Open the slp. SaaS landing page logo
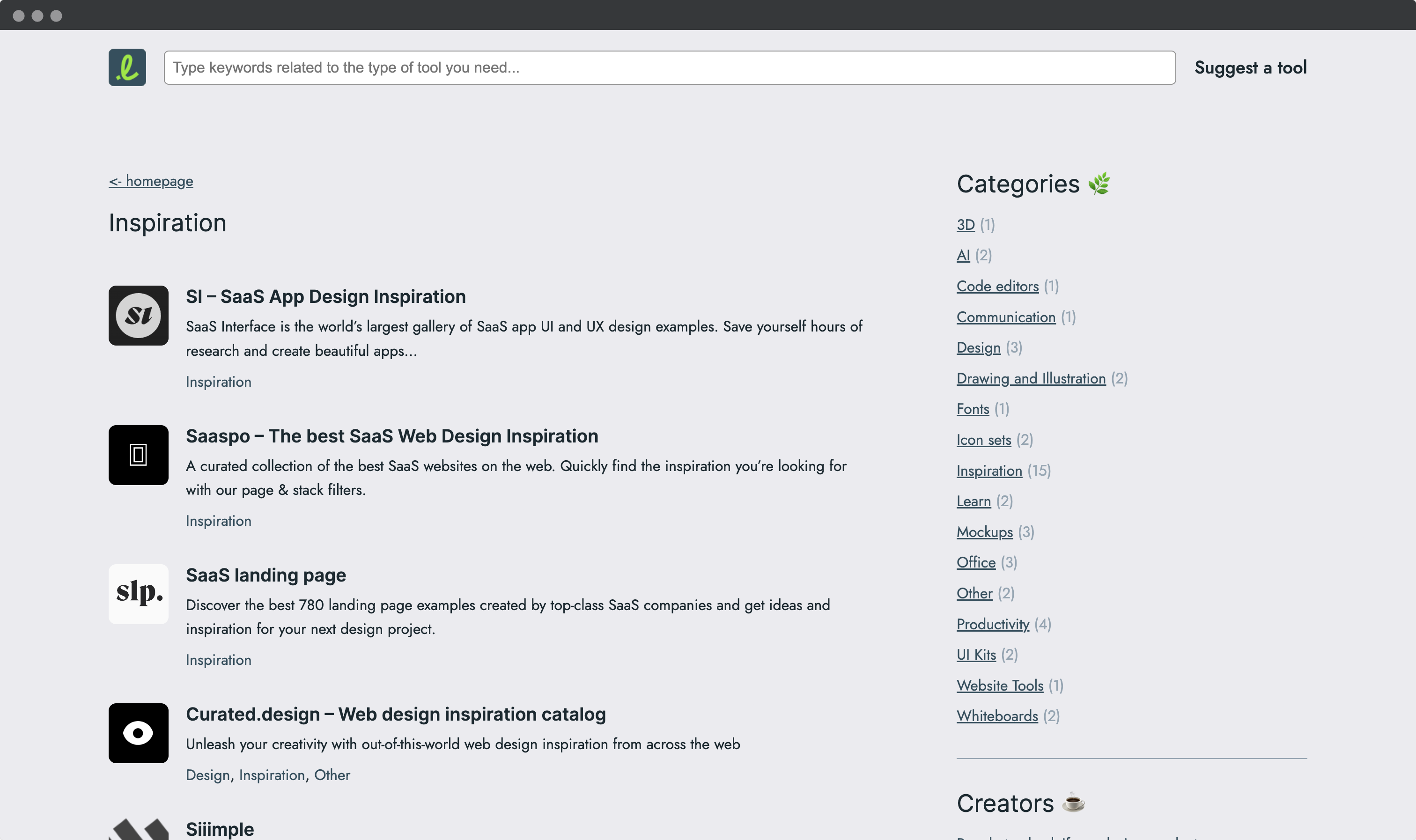This screenshot has width=1416, height=840. click(138, 594)
